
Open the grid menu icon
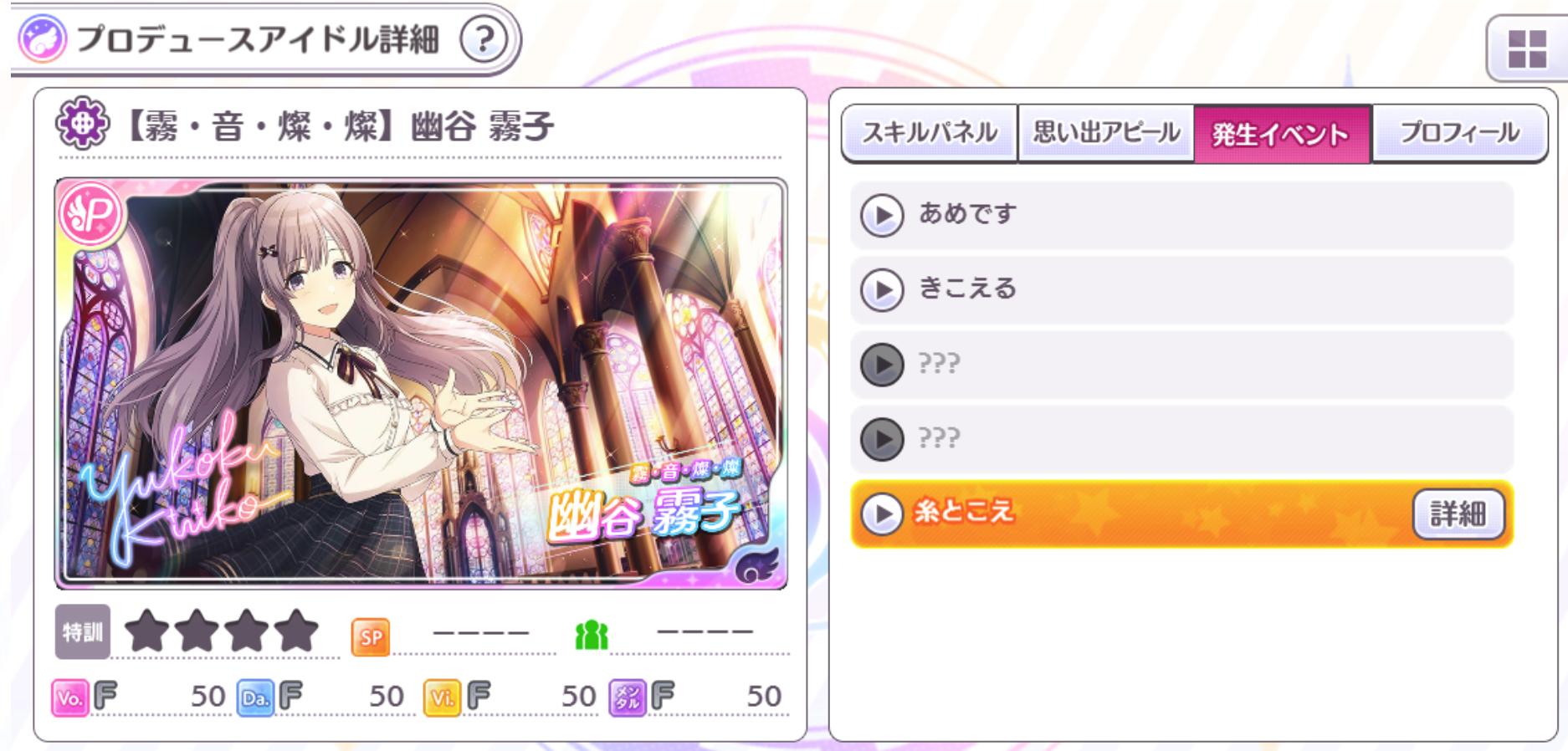pyautogui.click(x=1526, y=49)
